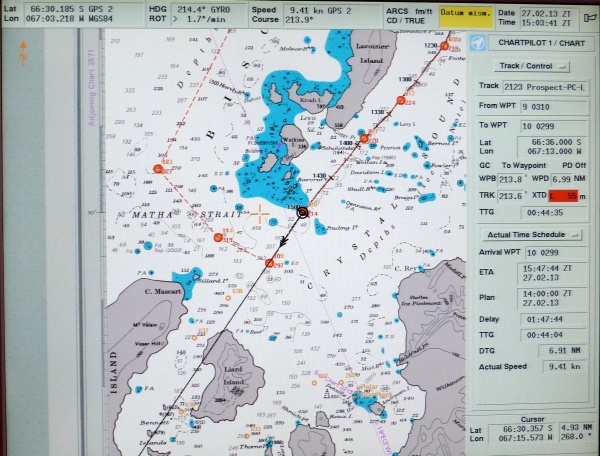Click the From WPT field 9 0310
The height and width of the screenshot is (456, 600).
coord(546,106)
